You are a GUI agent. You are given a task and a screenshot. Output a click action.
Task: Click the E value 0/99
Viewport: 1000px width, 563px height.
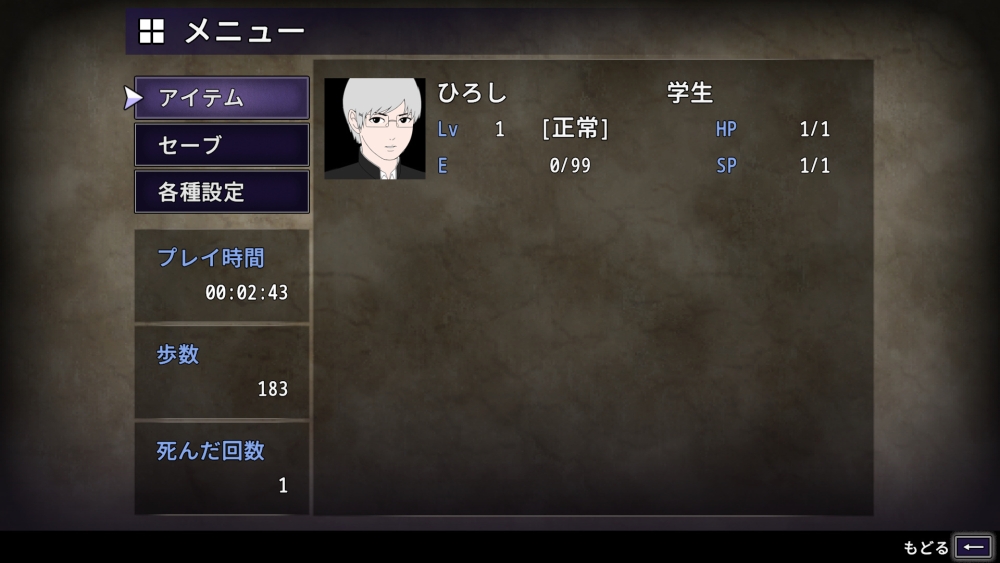[x=570, y=166]
